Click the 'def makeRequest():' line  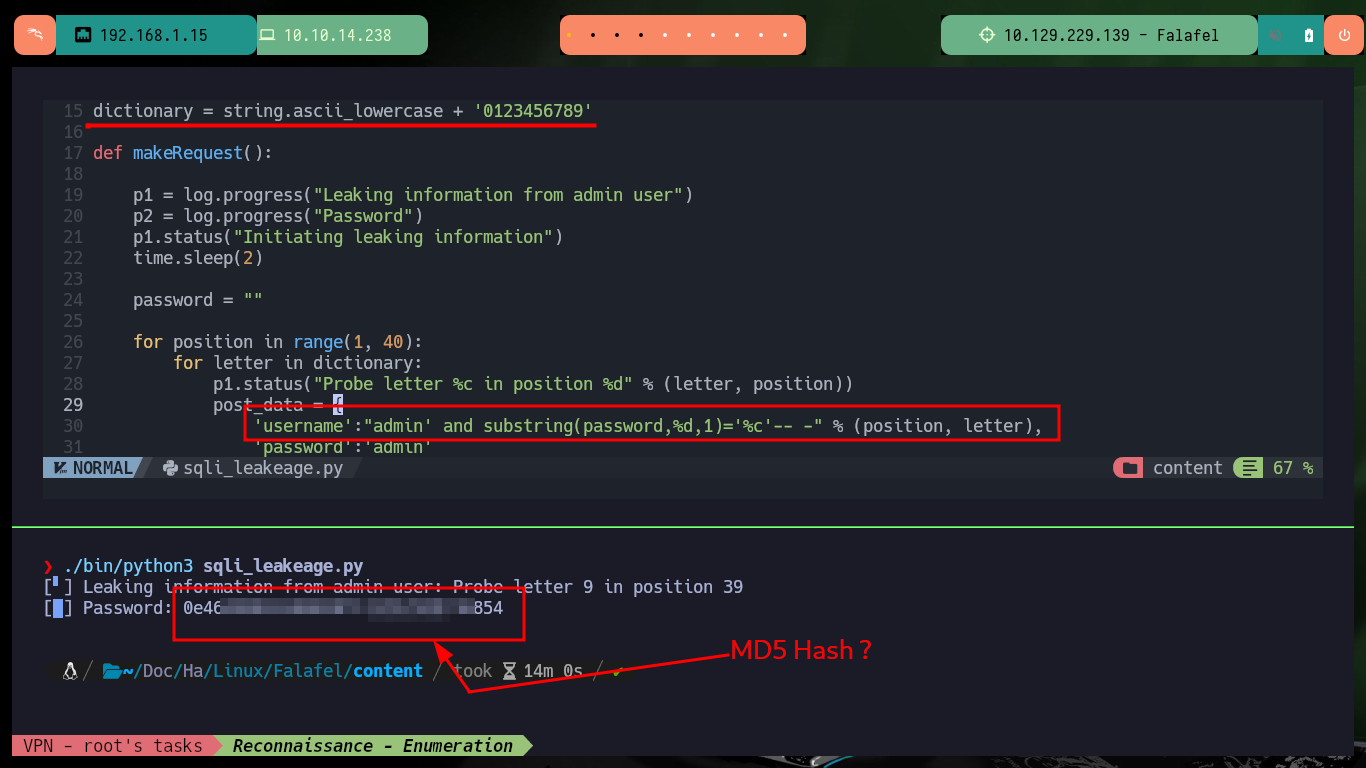tap(182, 153)
